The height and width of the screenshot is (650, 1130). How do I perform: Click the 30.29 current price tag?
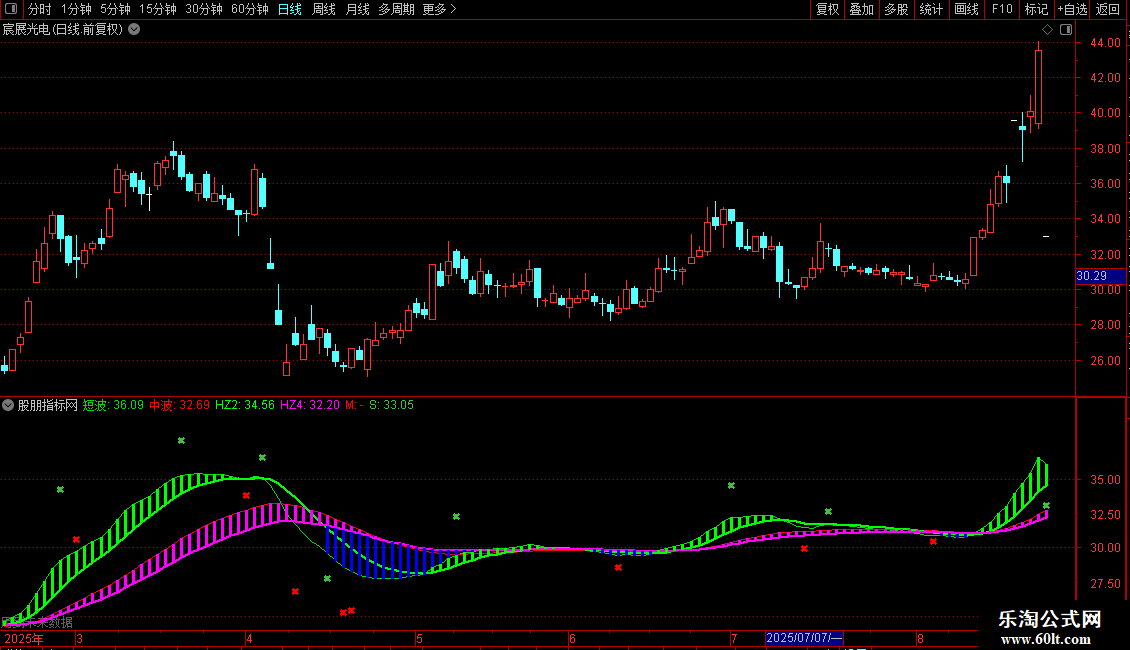1100,276
